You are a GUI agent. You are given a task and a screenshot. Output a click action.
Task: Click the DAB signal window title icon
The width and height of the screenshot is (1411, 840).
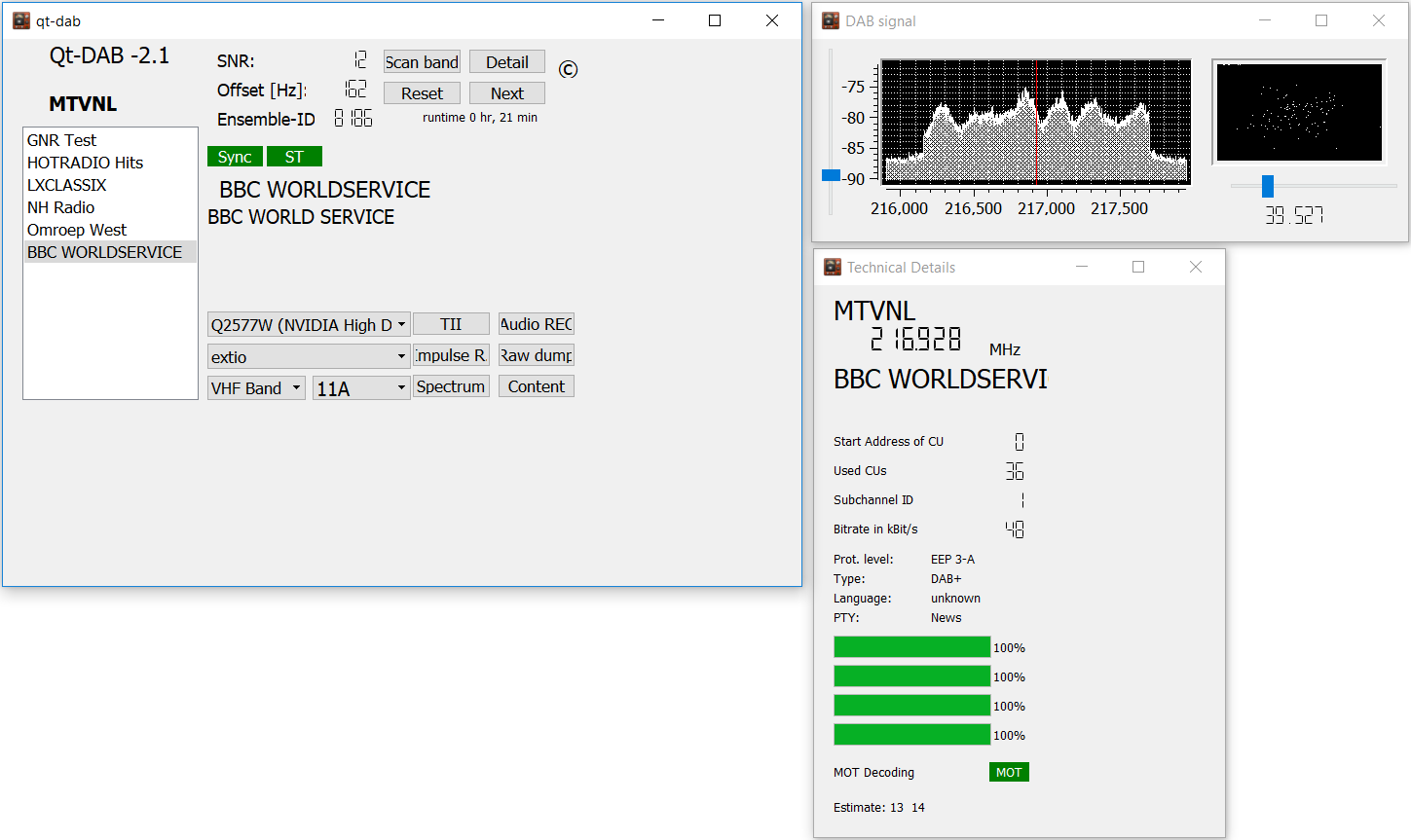[831, 20]
